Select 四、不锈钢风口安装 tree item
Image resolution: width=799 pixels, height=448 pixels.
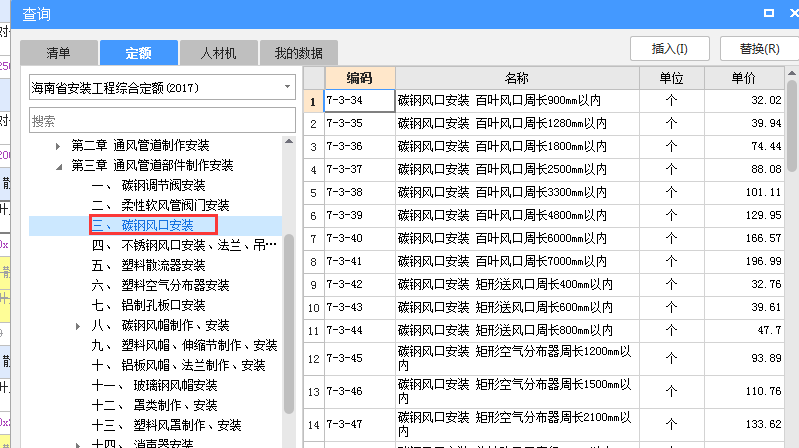[184, 245]
